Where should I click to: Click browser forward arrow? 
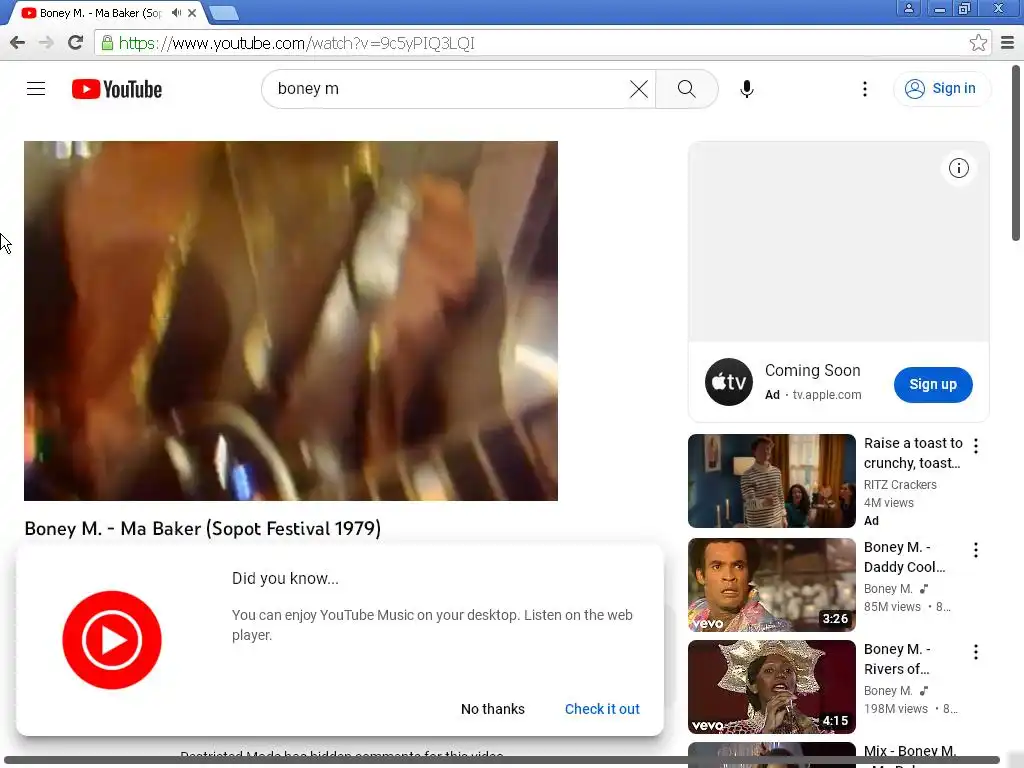pos(46,43)
